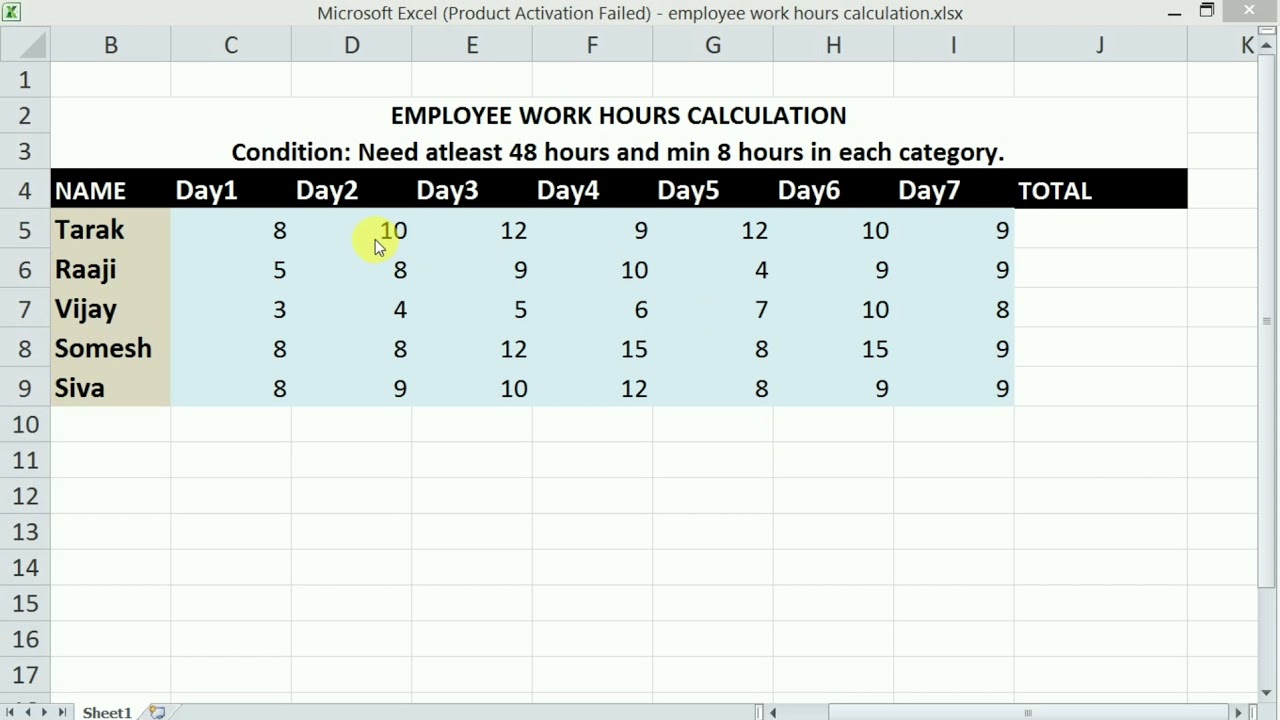Select column I header
The image size is (1280, 720).
coord(954,45)
